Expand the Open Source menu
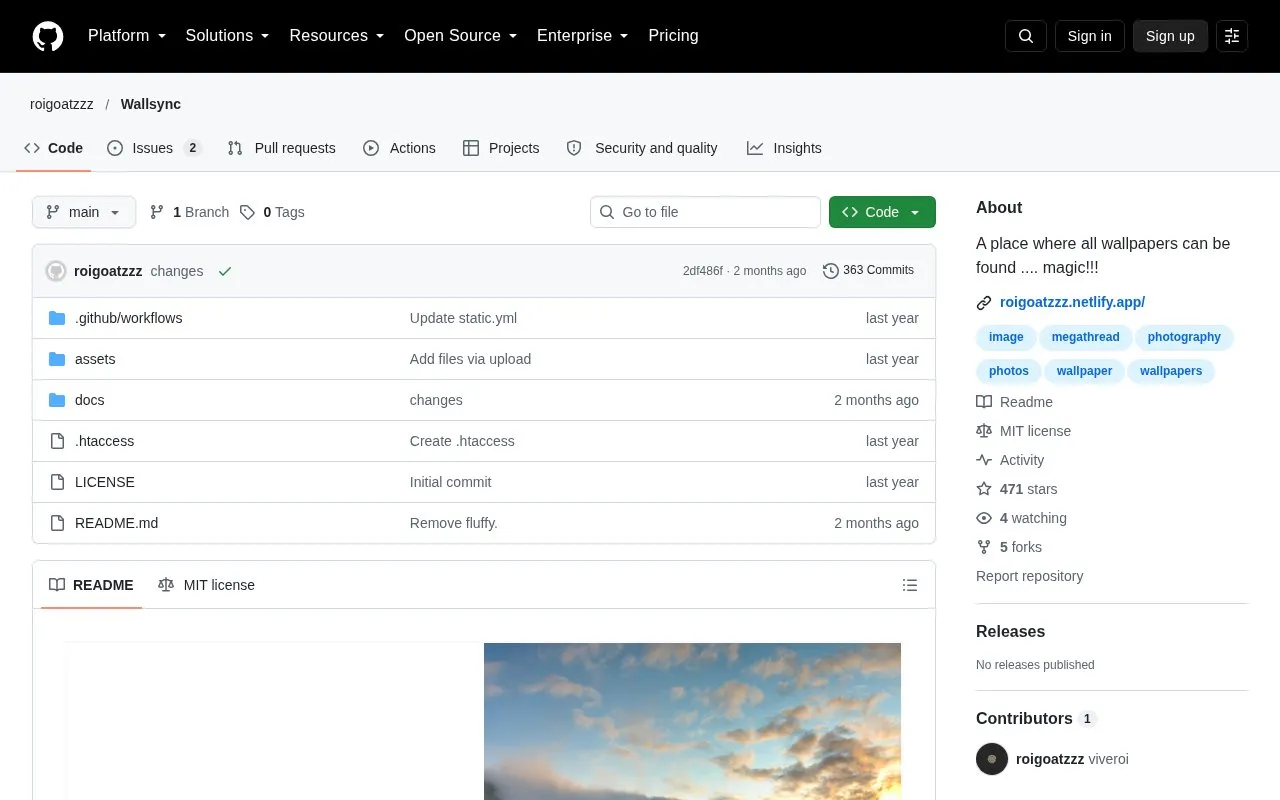 tap(460, 36)
